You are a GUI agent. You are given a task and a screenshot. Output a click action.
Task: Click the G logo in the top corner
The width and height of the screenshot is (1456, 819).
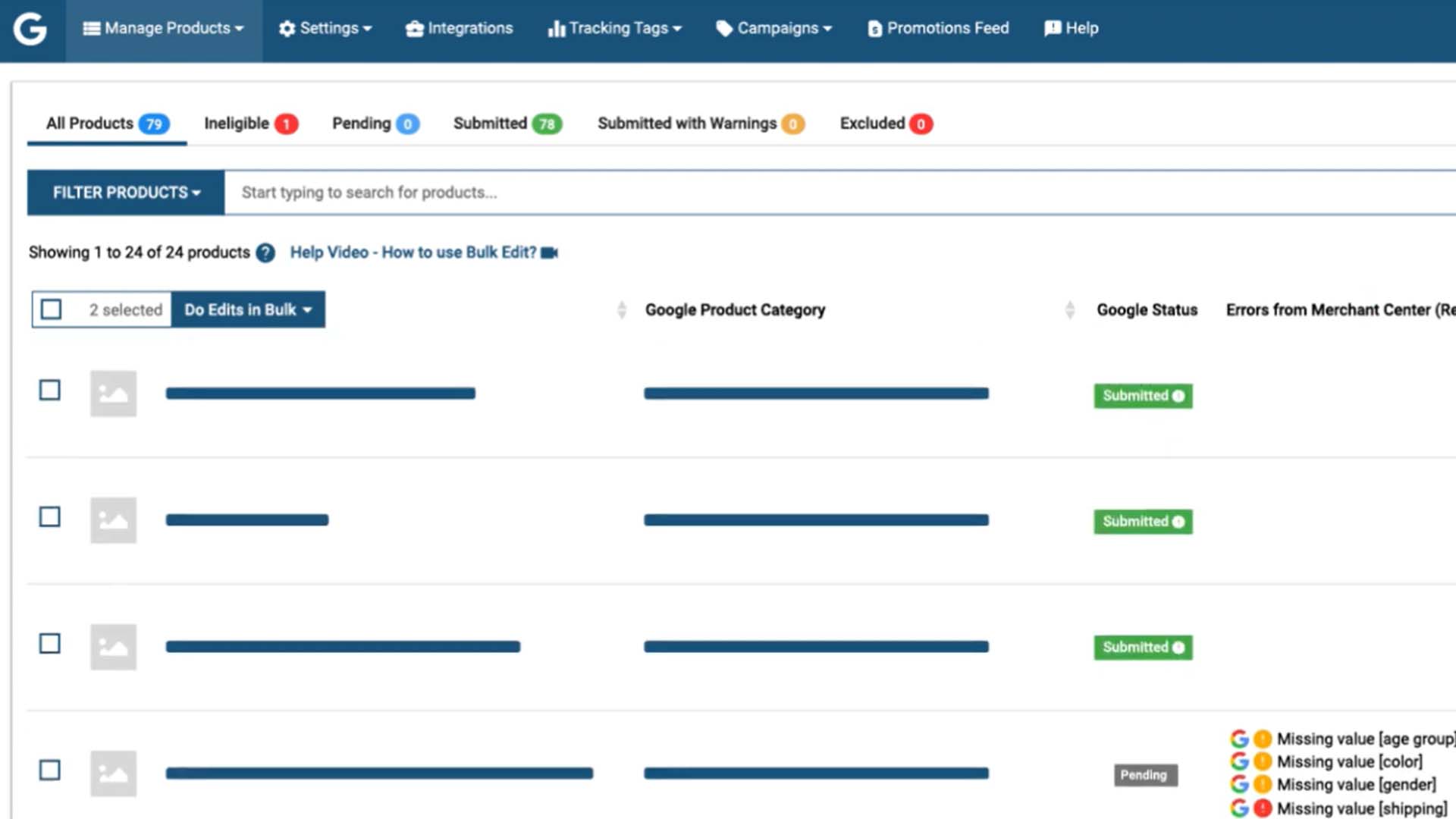tap(30, 30)
